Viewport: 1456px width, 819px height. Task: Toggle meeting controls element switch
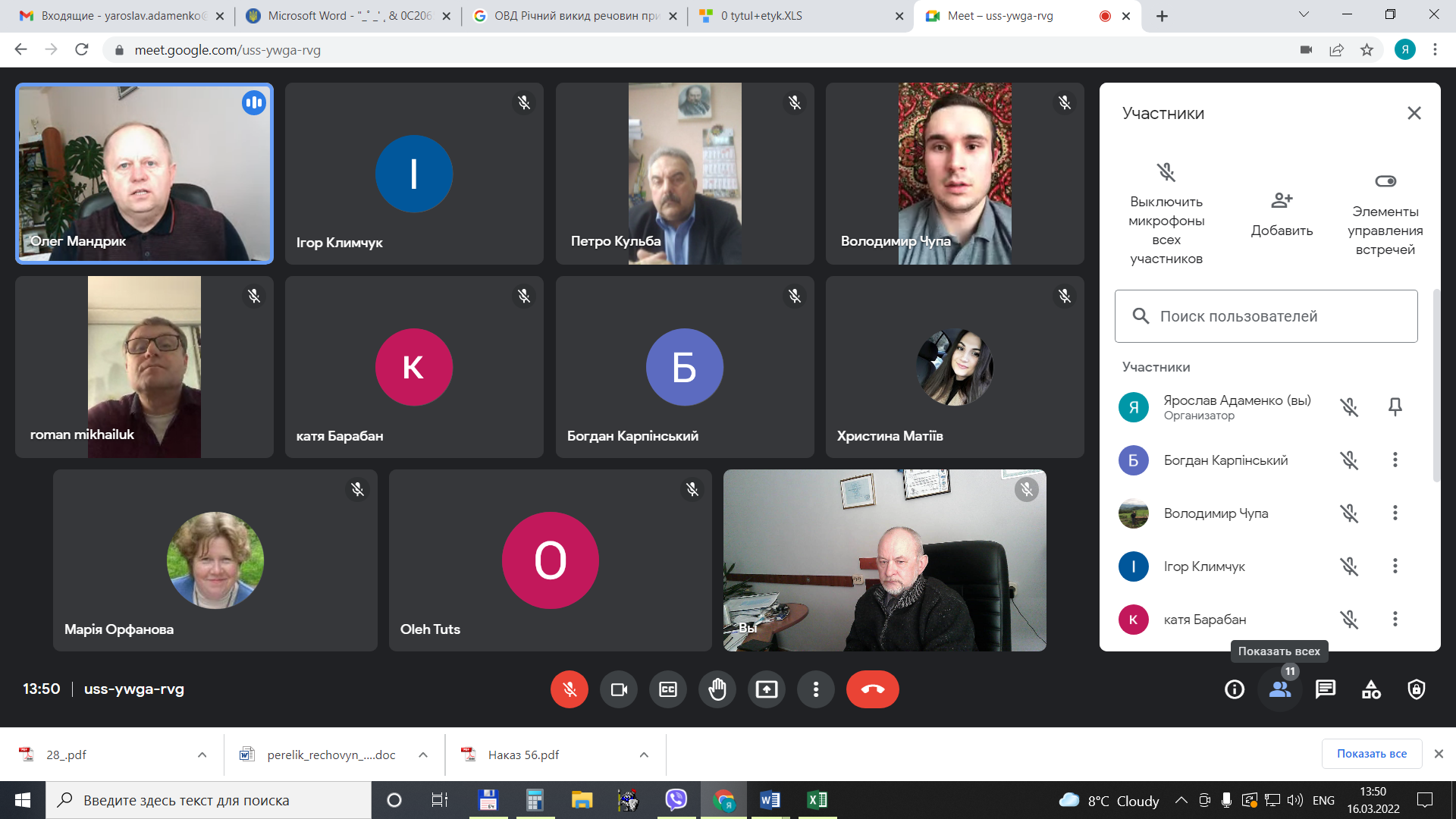tap(1385, 181)
